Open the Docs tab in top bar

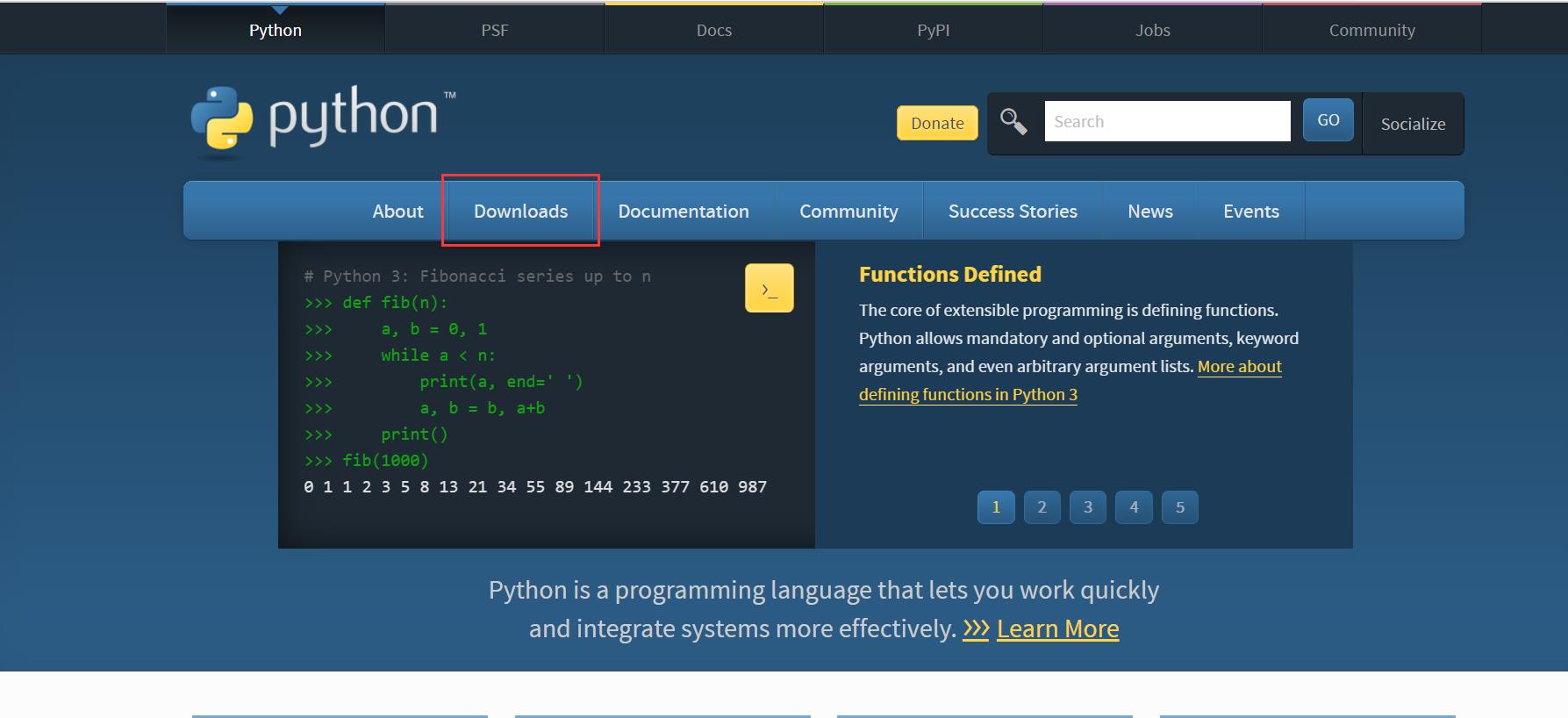pyautogui.click(x=714, y=30)
